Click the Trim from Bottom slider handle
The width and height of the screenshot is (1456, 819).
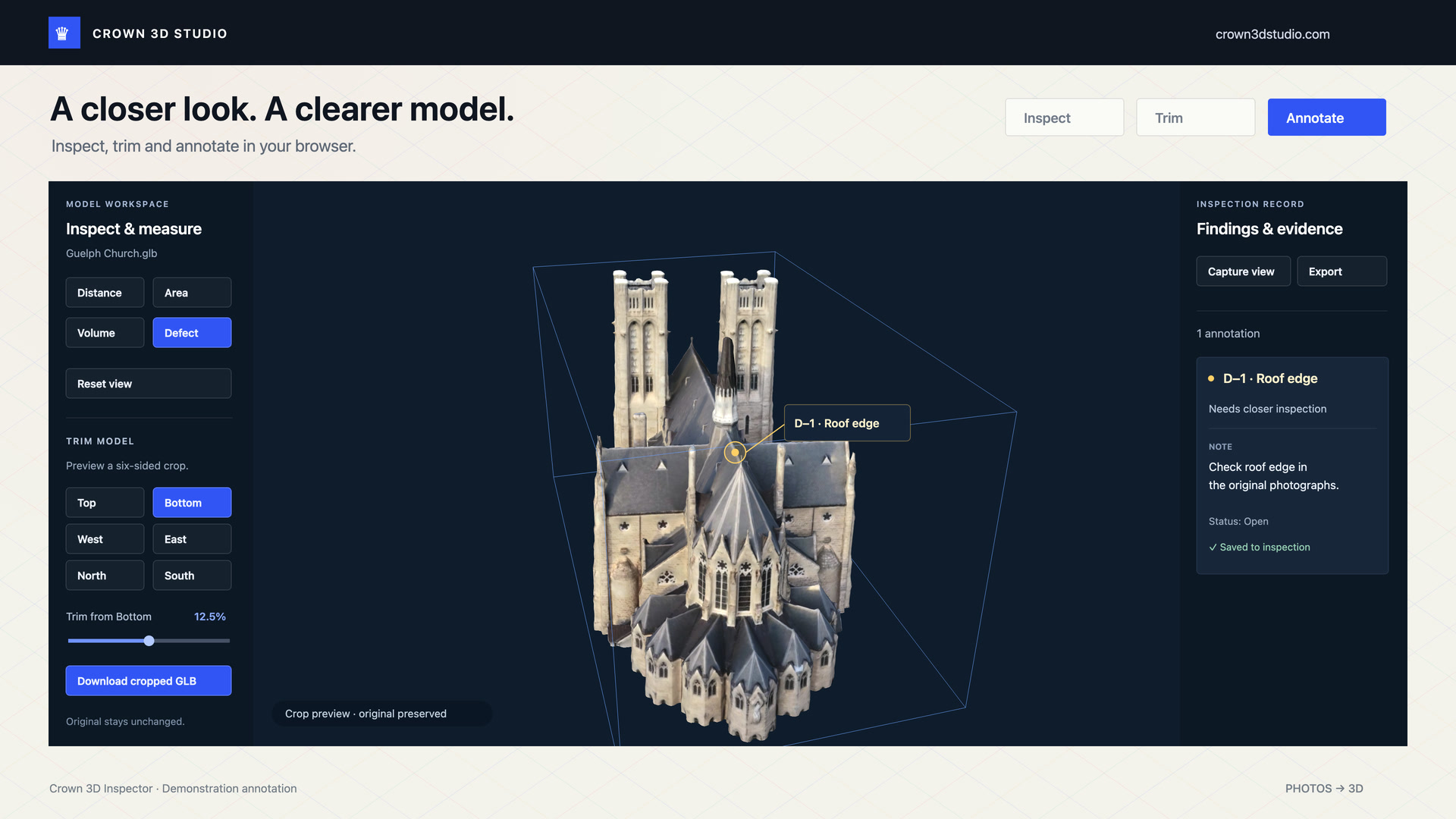149,641
